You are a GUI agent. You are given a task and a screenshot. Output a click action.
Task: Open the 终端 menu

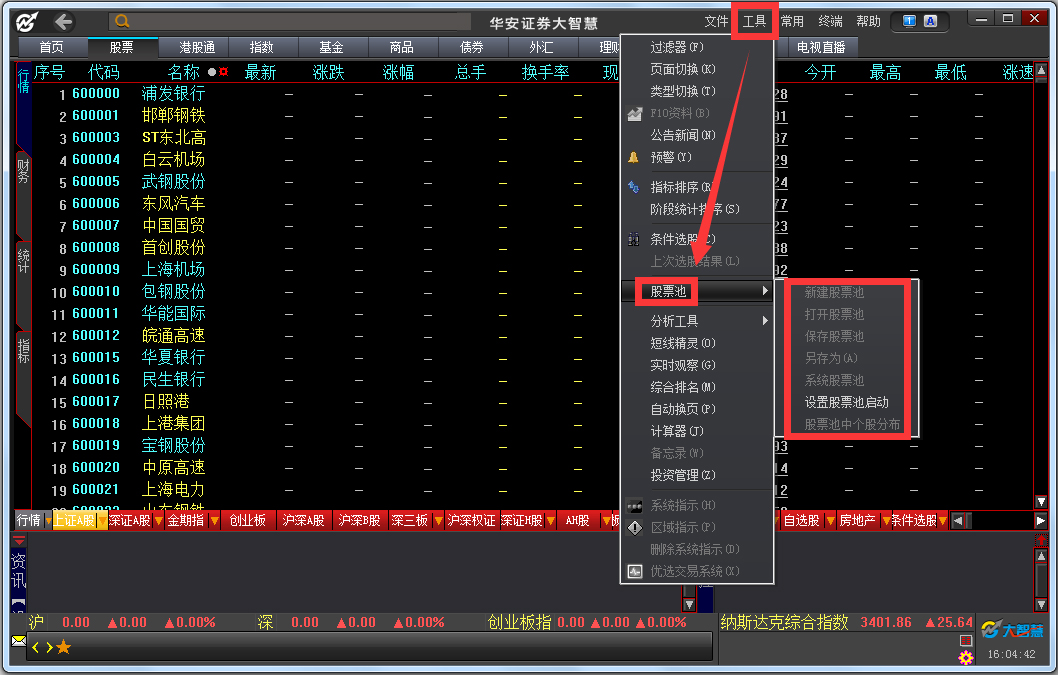point(830,22)
